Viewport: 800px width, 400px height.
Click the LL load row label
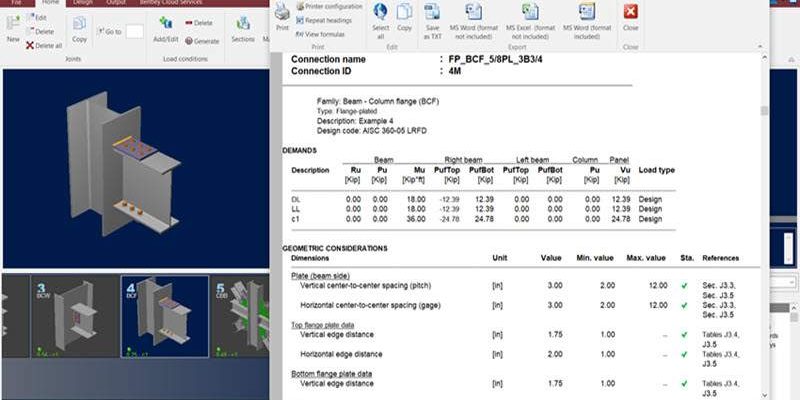point(295,209)
